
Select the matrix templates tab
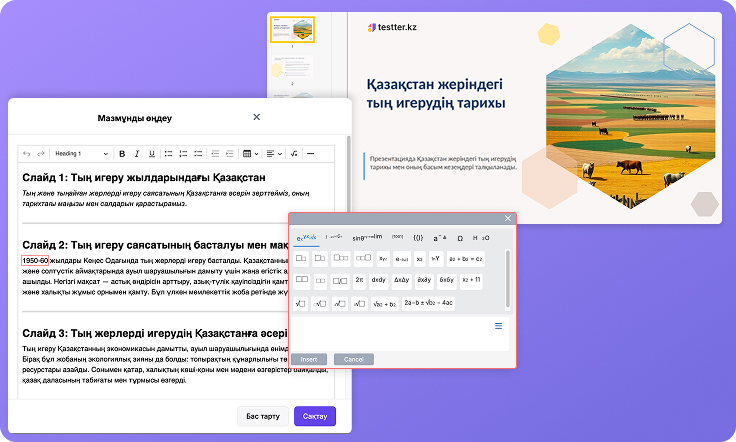point(398,237)
